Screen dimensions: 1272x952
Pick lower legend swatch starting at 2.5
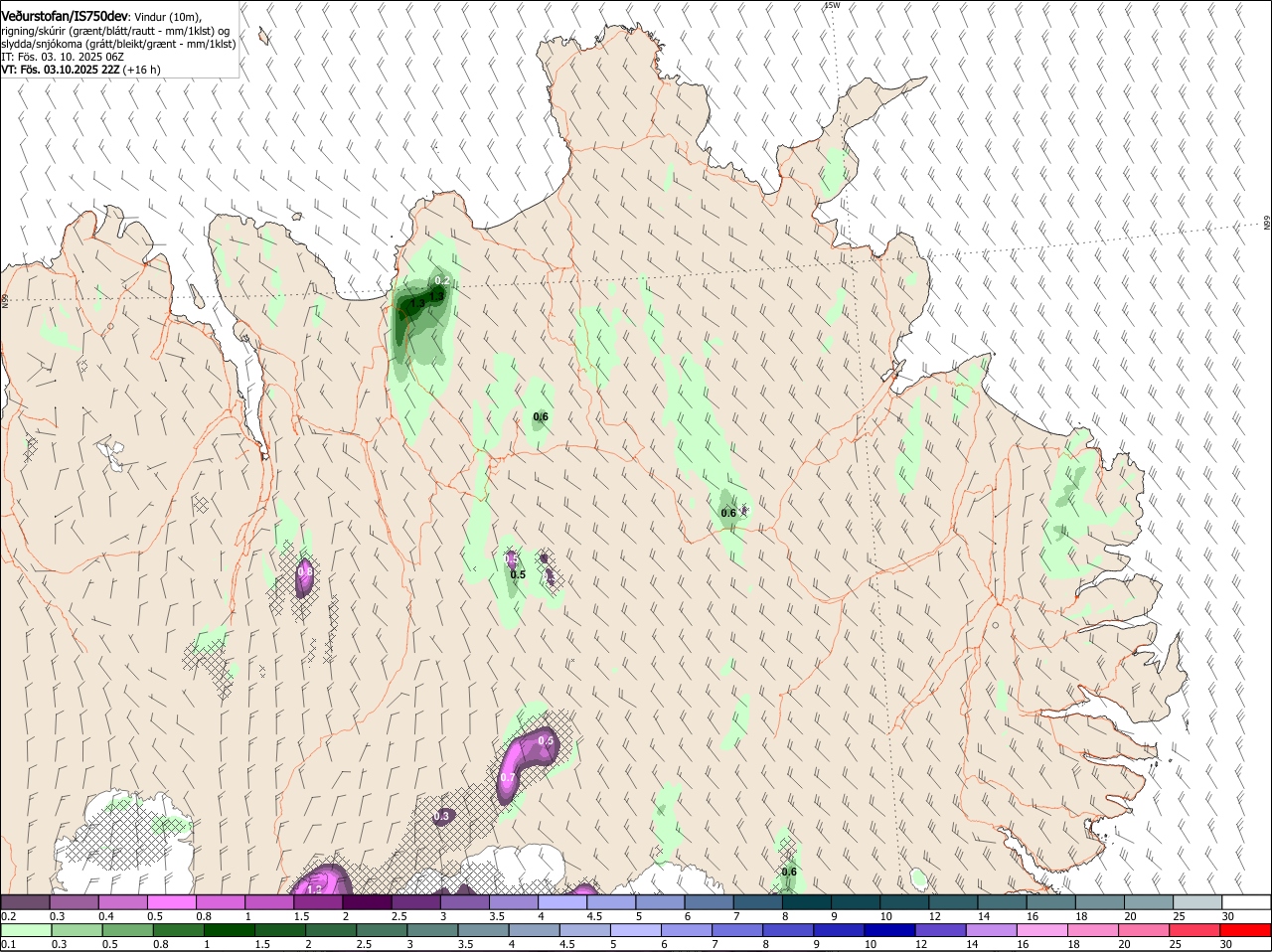pyautogui.click(x=381, y=929)
